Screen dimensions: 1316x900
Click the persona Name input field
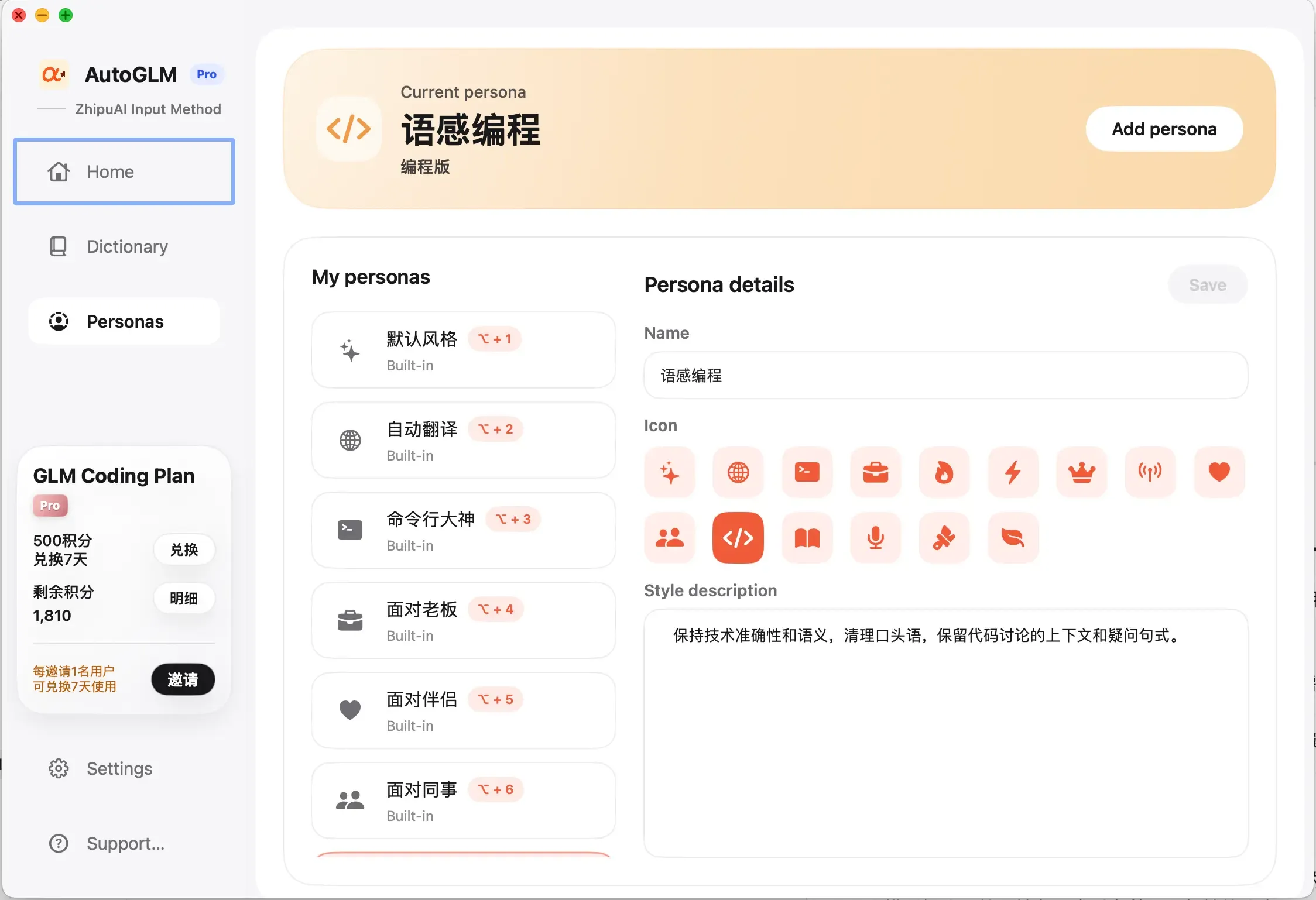pyautogui.click(x=945, y=375)
